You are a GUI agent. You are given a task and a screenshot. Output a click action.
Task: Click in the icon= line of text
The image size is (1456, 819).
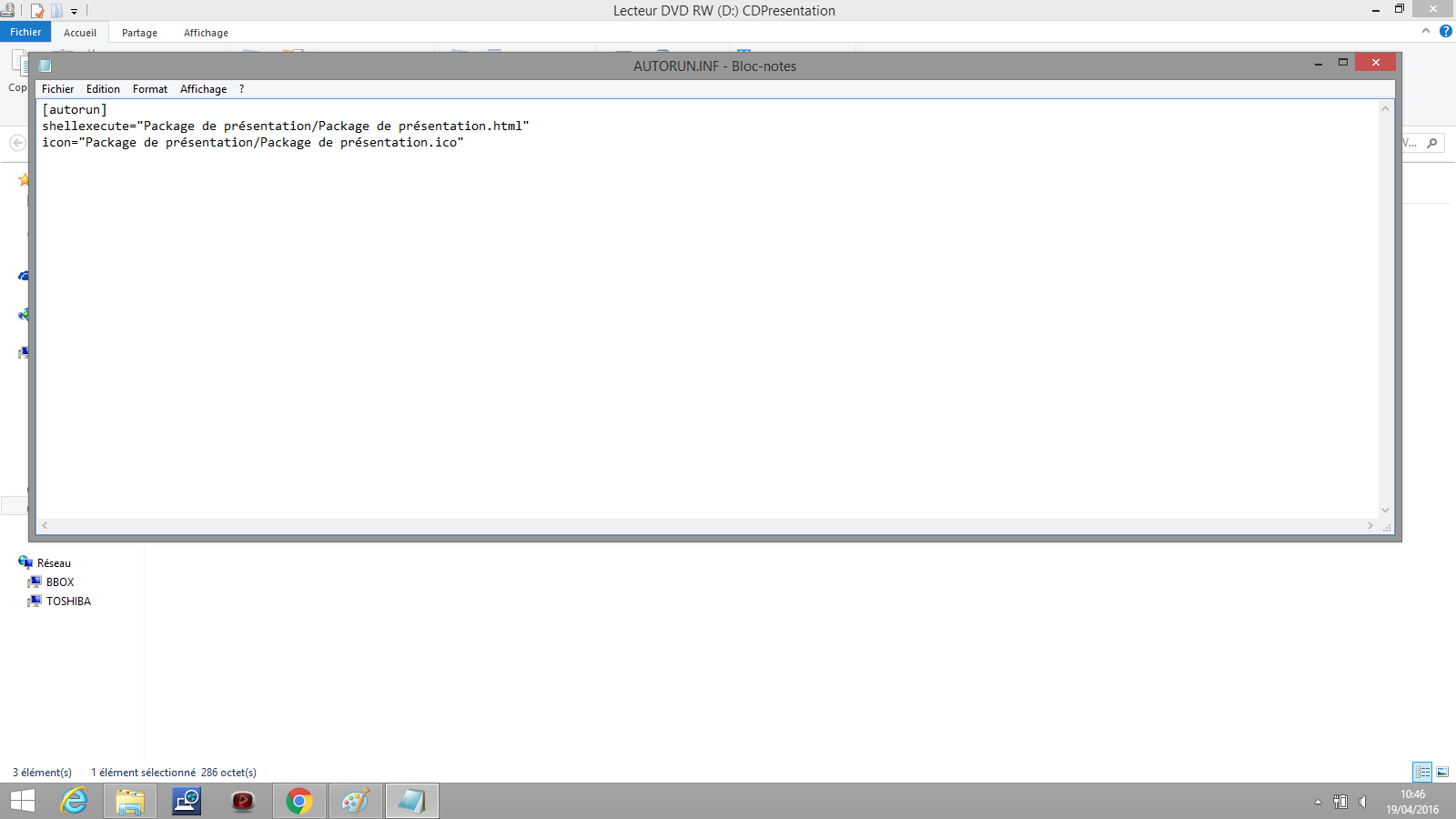(x=253, y=143)
